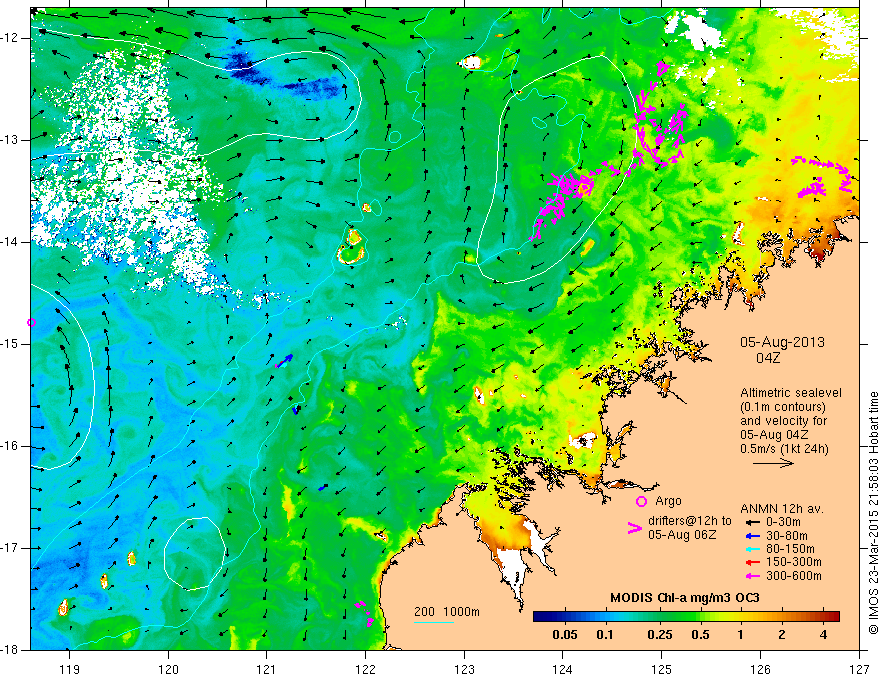Click the dark red end of Chl-a colorbar
Image resolution: width=880 pixels, height=680 pixels.
[x=831, y=617]
